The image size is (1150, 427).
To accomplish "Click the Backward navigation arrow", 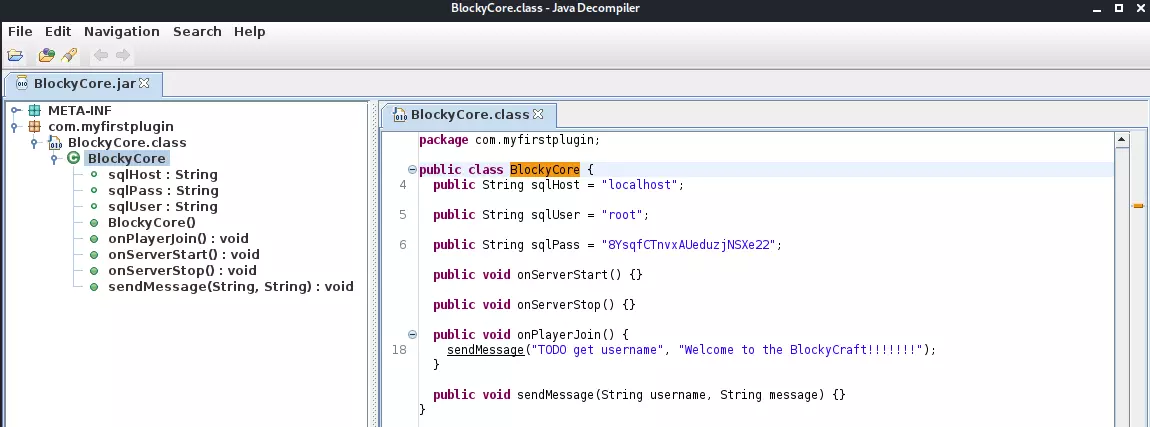I will 101,55.
